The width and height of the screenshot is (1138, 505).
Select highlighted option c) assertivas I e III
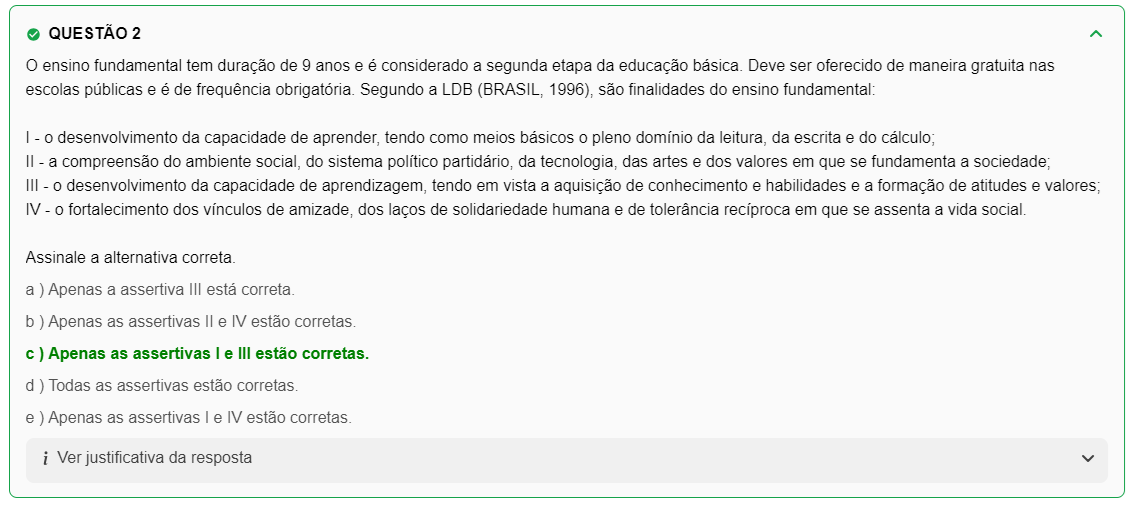[197, 354]
